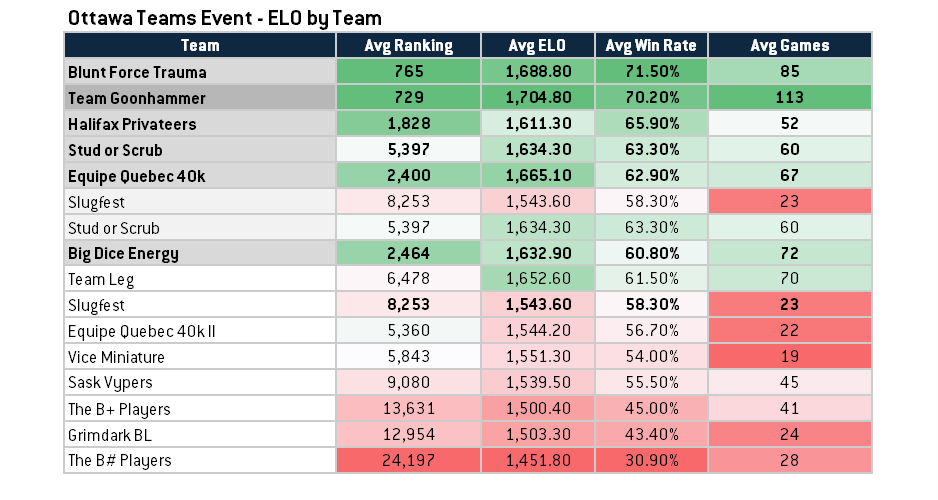Select the Avg Win Rate header
The height and width of the screenshot is (500, 938).
point(651,46)
